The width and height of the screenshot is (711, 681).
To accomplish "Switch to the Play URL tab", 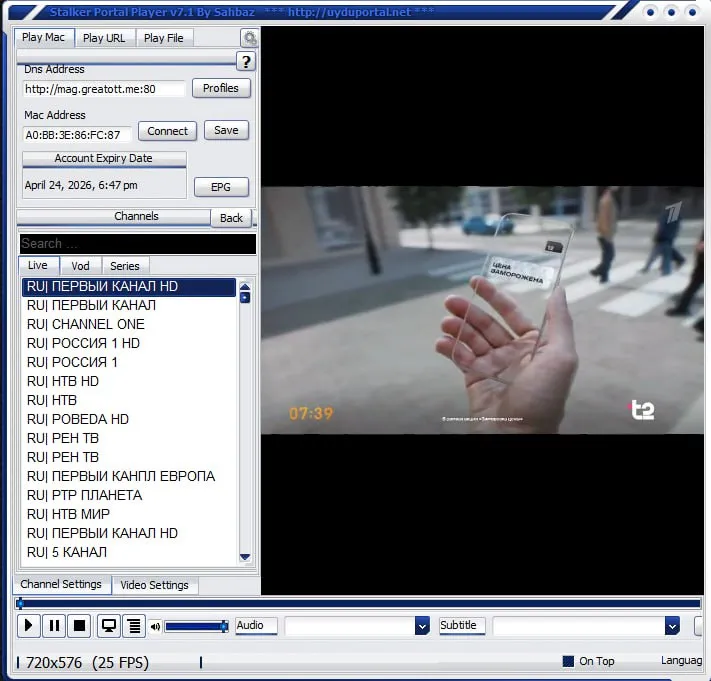I will tap(104, 38).
